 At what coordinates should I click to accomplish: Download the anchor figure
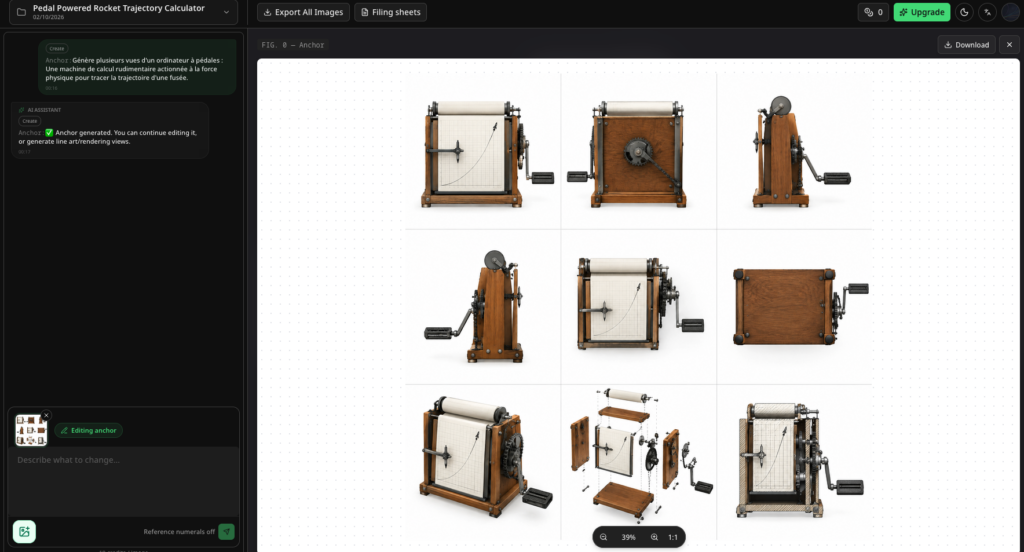coord(967,44)
